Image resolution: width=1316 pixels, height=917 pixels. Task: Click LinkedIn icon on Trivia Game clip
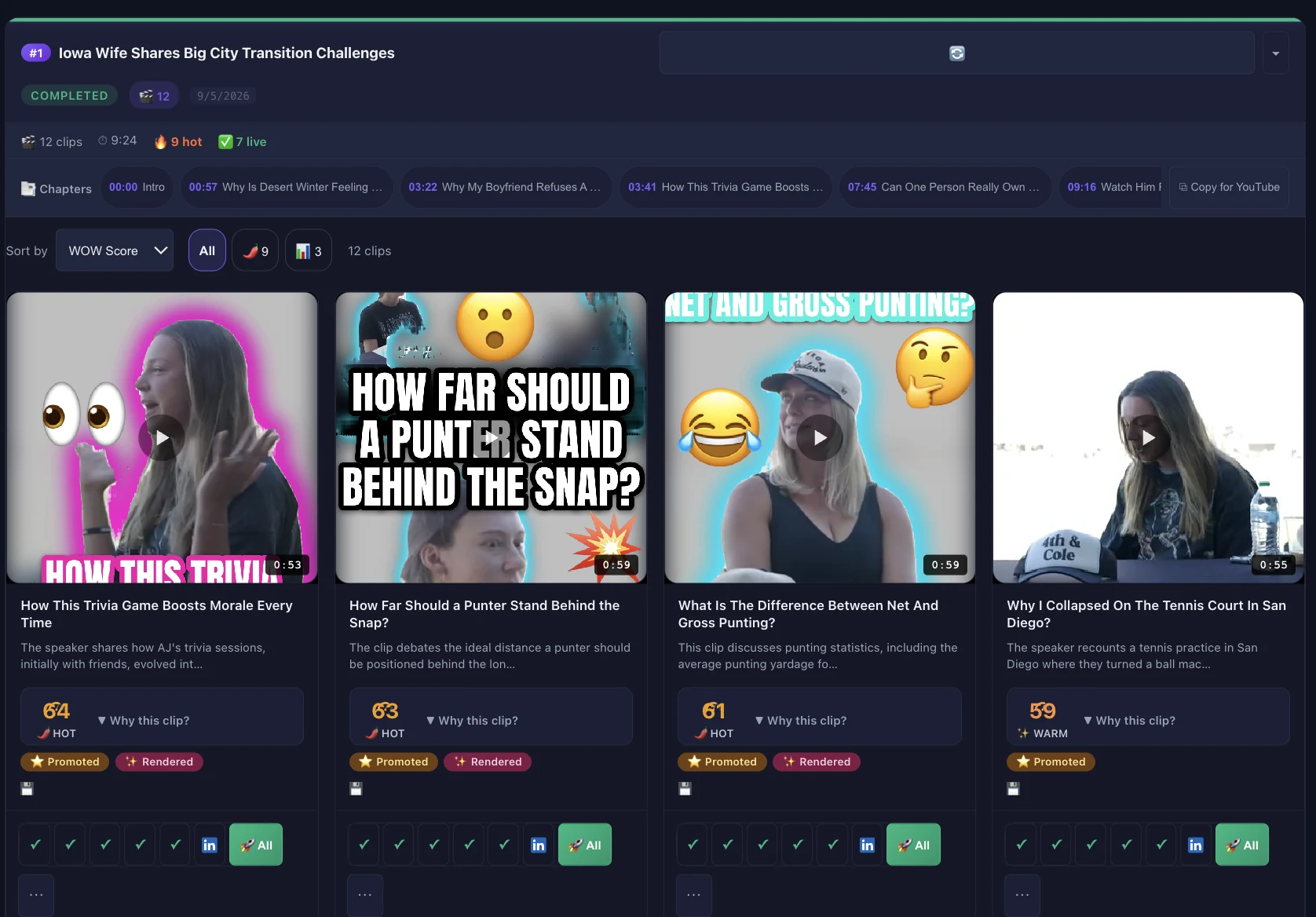point(209,845)
